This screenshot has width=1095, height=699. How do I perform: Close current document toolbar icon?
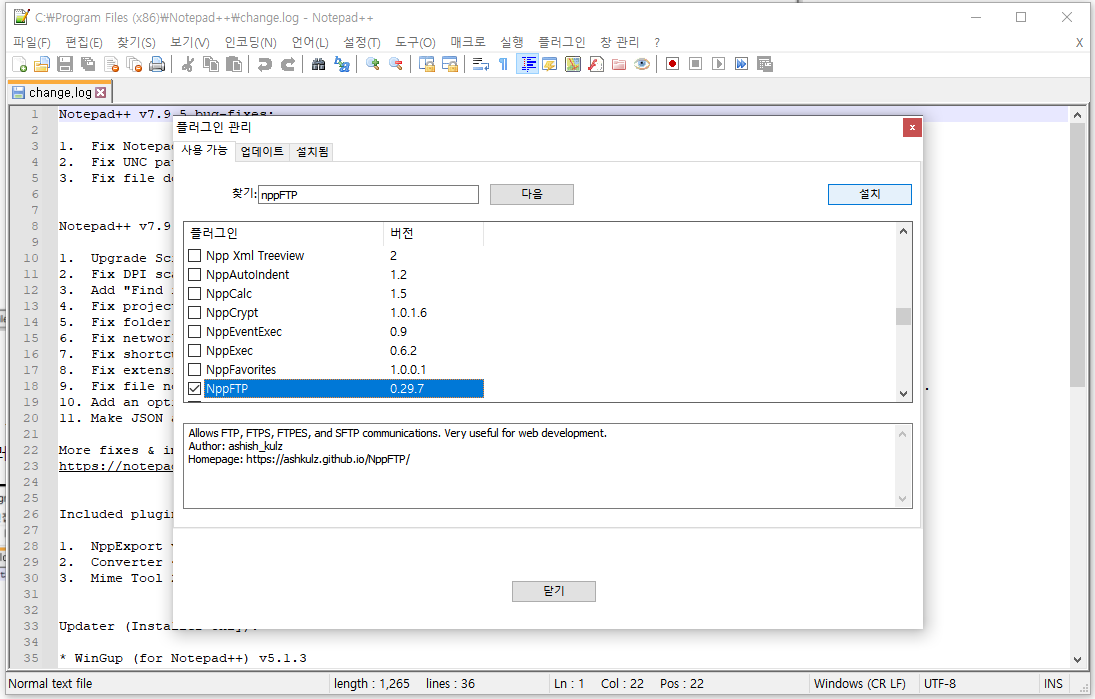point(111,64)
